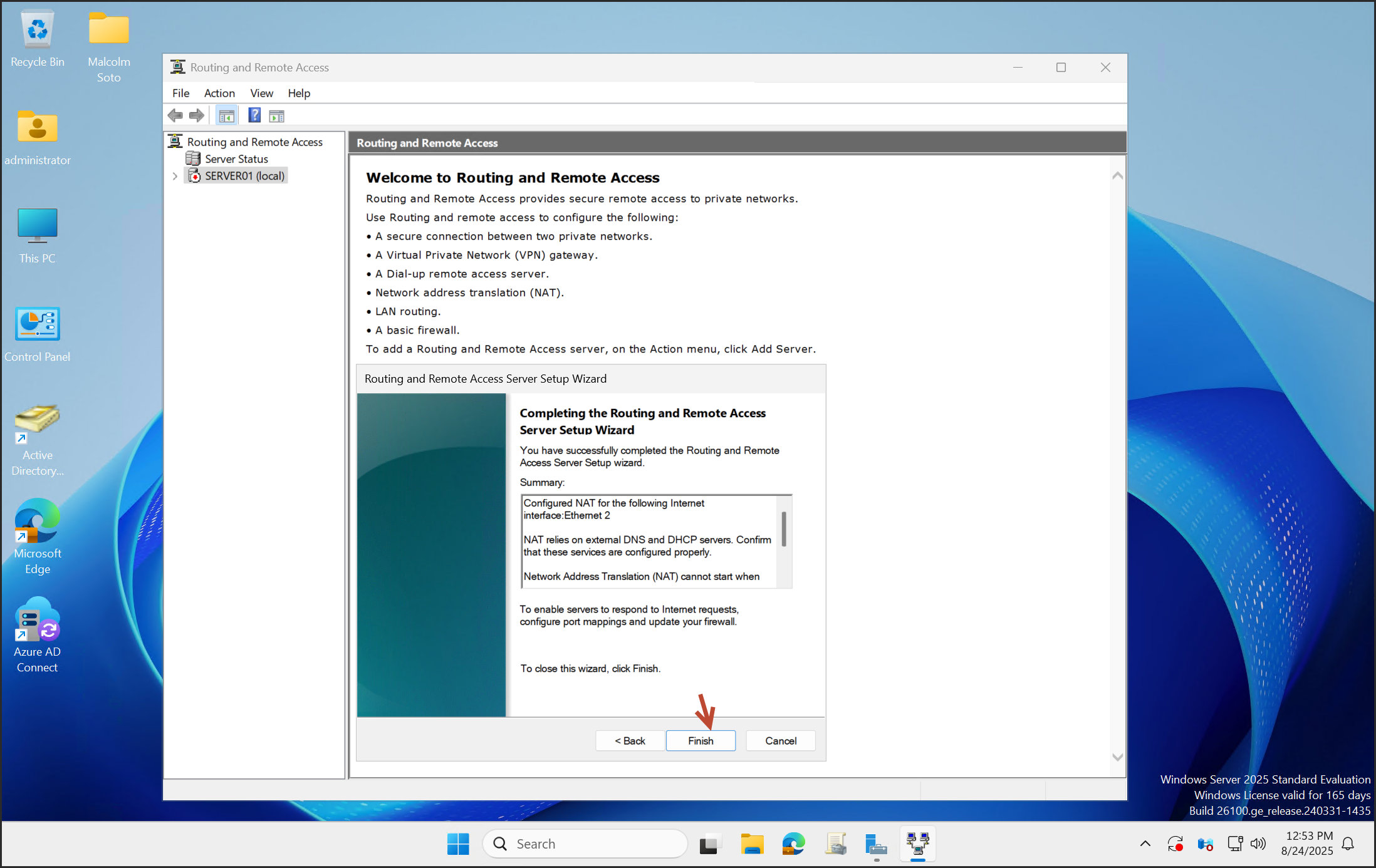This screenshot has width=1376, height=868.
Task: Open the View menu
Action: 261,93
